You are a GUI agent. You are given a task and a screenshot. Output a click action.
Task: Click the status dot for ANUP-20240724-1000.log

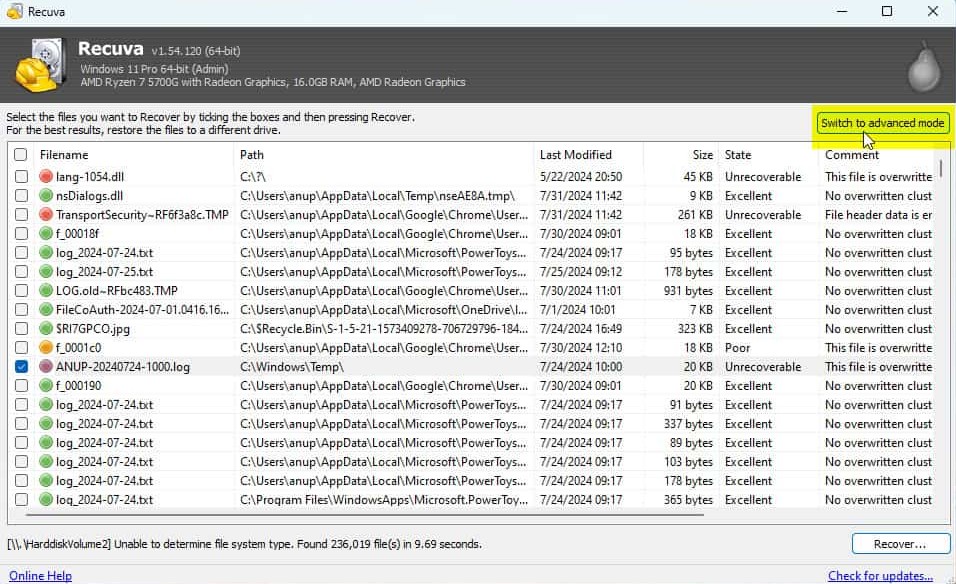point(46,366)
